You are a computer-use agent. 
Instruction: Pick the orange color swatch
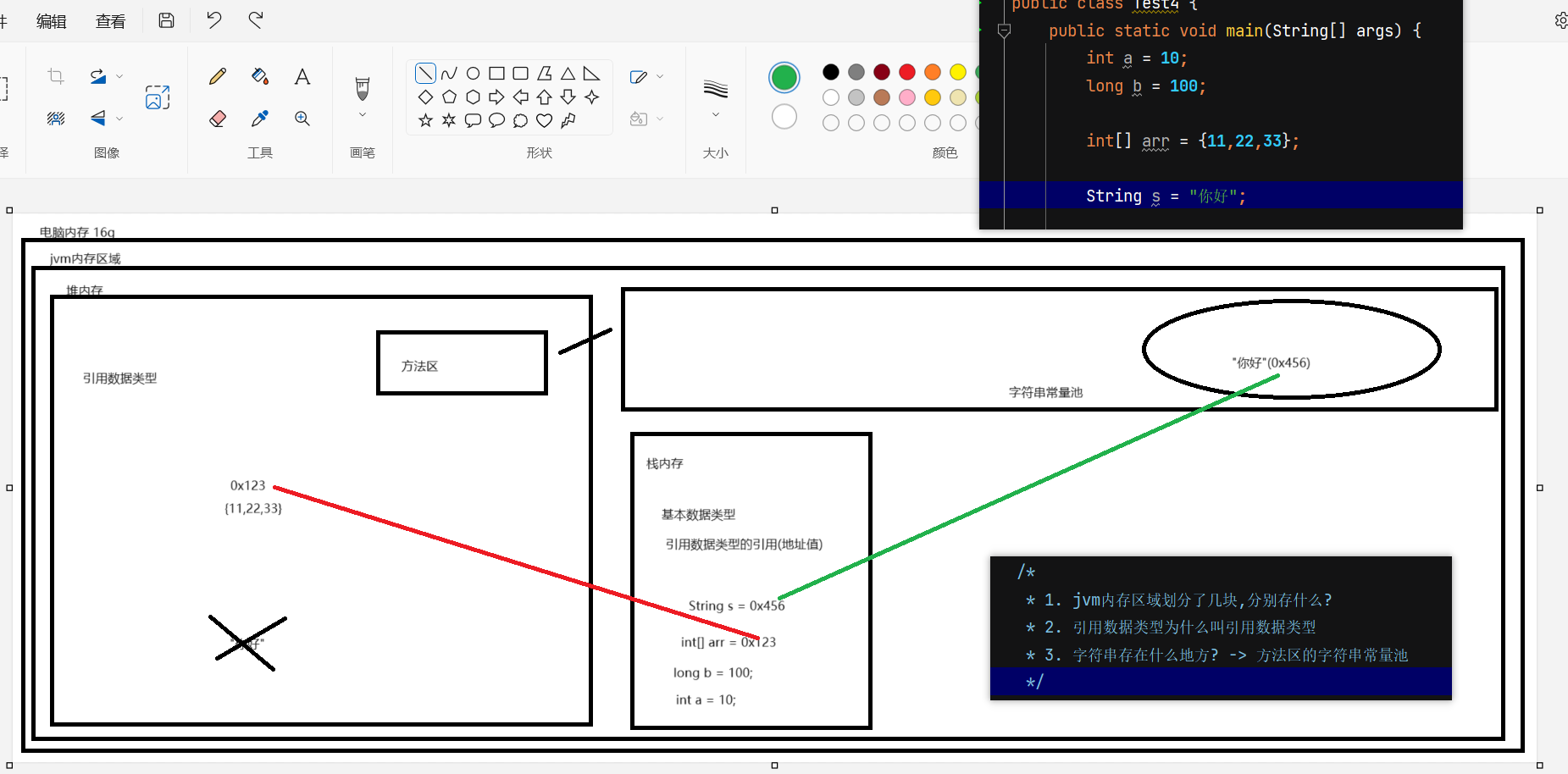point(933,72)
